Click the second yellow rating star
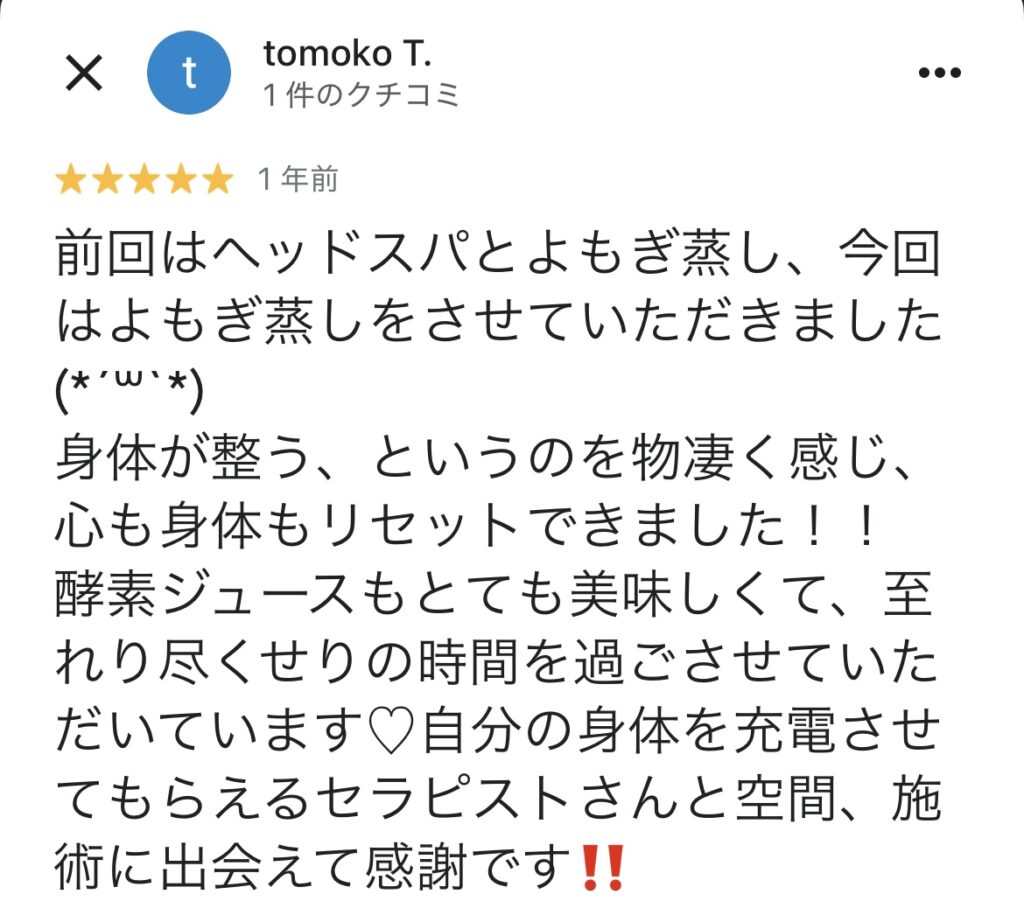Screen dimensions: 1024x922 108,180
